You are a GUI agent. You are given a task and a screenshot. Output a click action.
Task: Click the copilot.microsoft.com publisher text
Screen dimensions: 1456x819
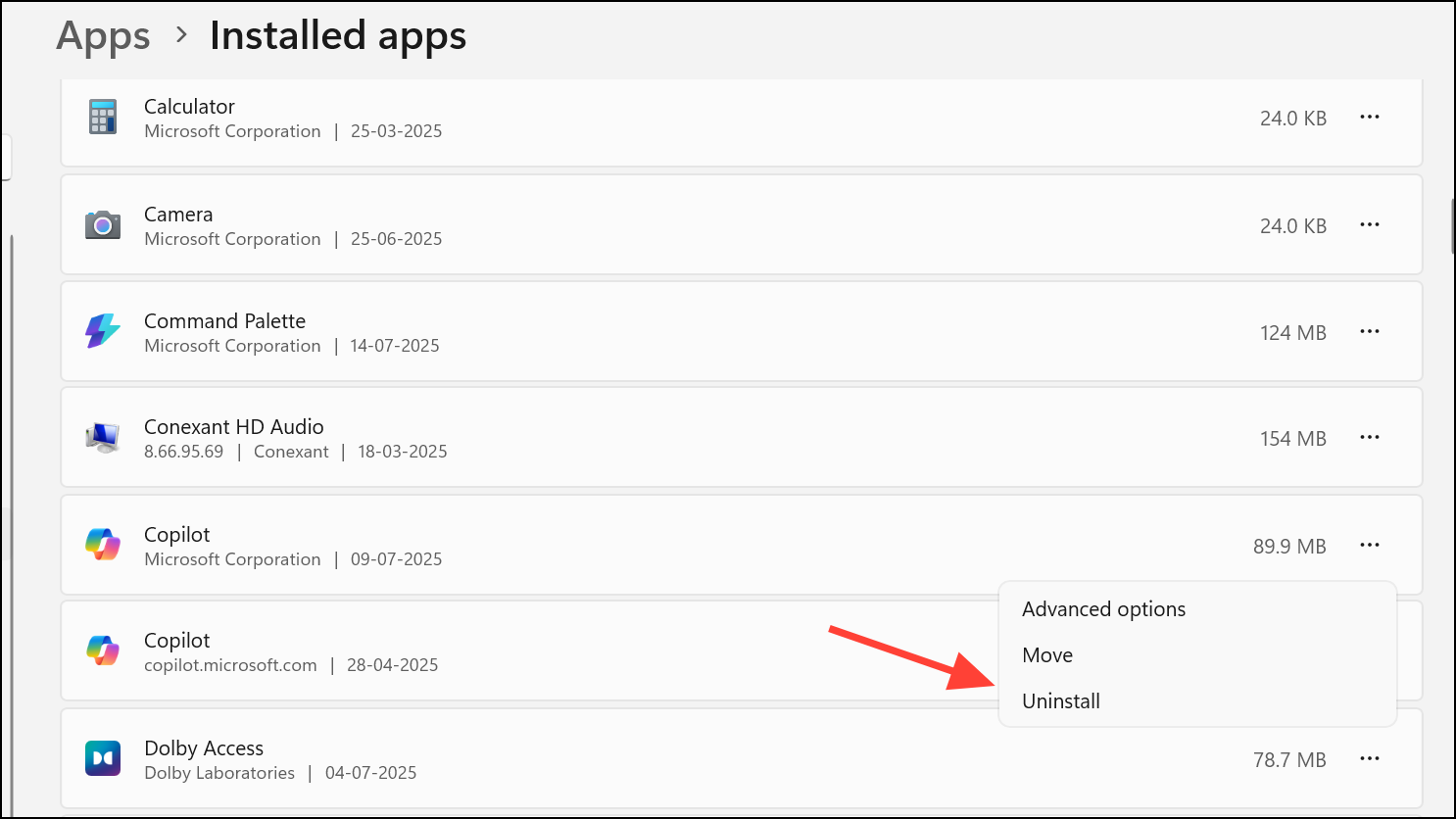(x=230, y=665)
